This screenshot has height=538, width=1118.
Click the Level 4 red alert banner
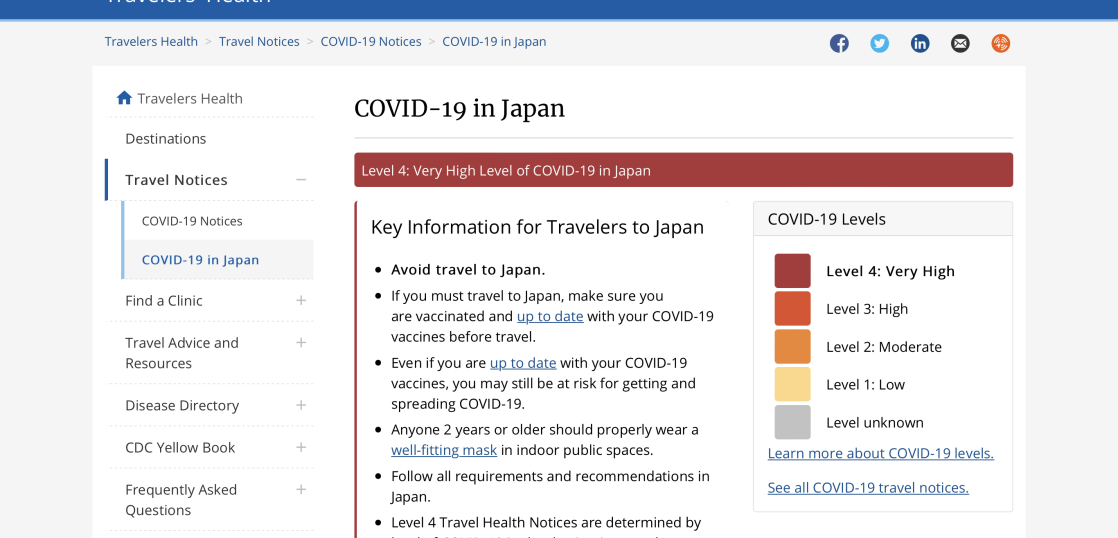tap(683, 170)
